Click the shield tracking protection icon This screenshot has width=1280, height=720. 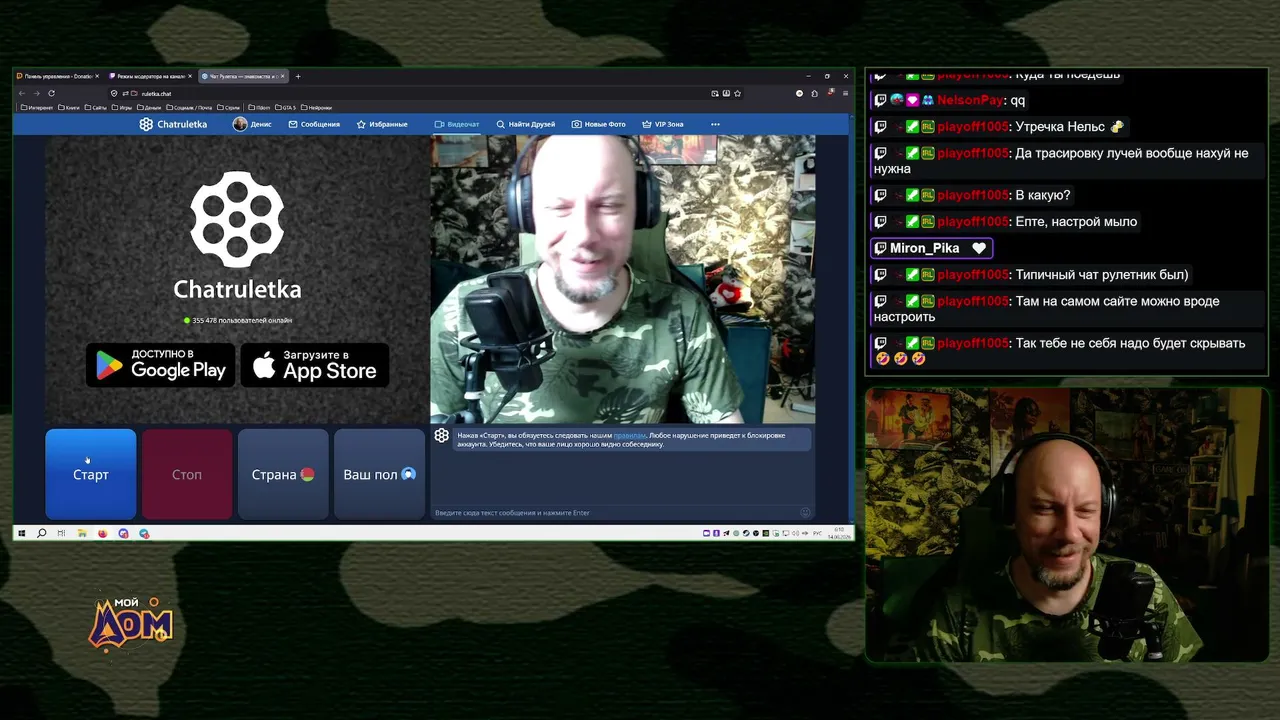click(114, 93)
